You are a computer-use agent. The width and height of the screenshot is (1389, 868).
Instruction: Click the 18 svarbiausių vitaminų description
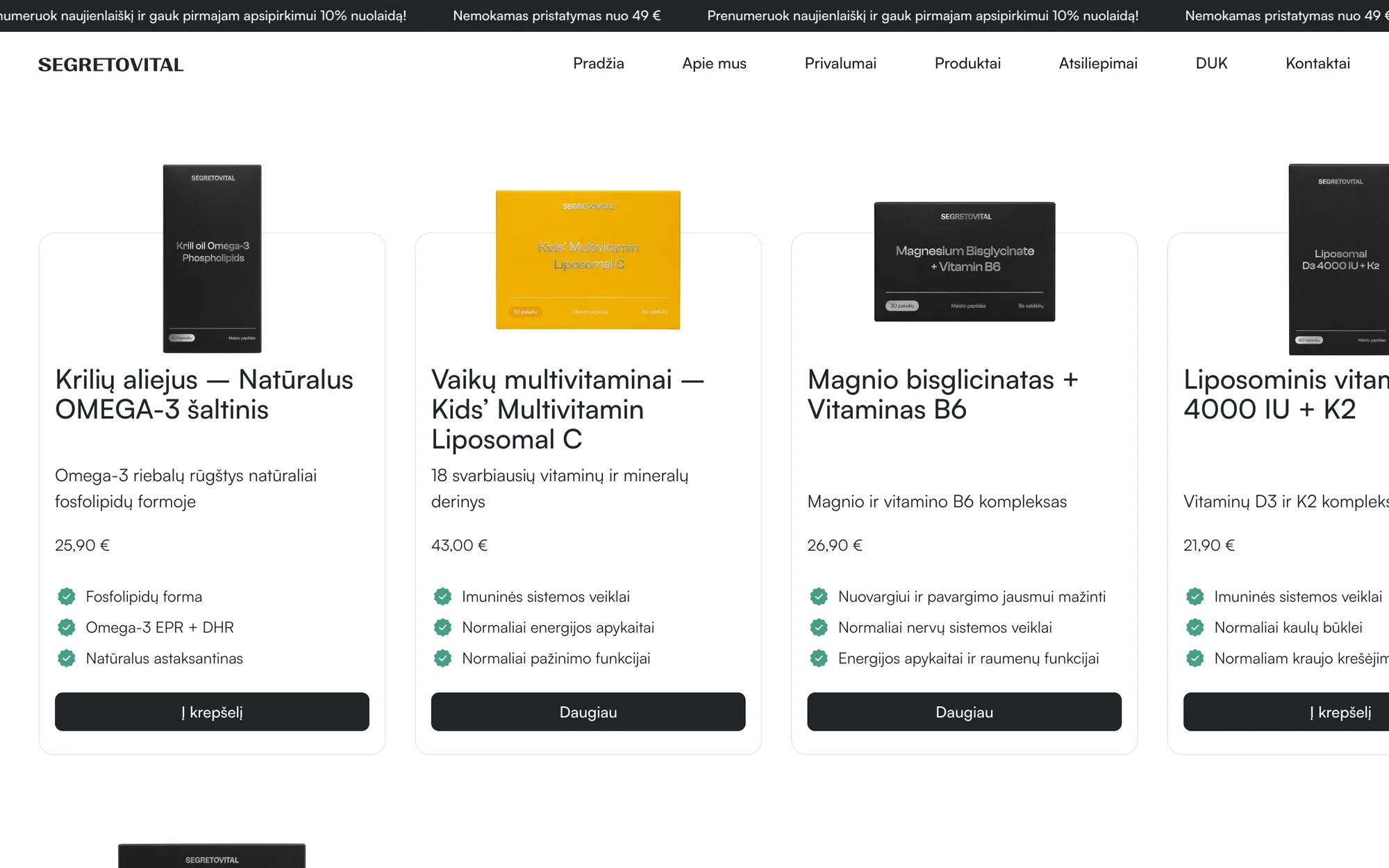pyautogui.click(x=560, y=489)
